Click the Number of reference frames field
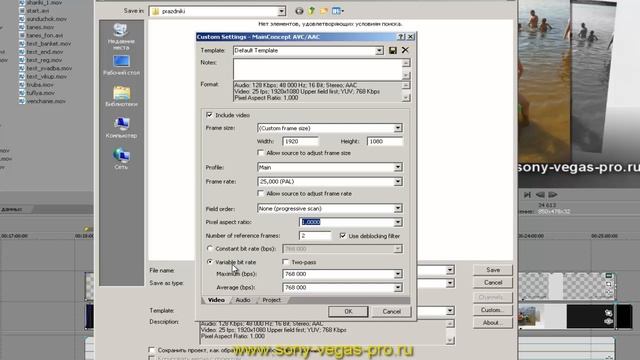The width and height of the screenshot is (640, 360). (315, 236)
